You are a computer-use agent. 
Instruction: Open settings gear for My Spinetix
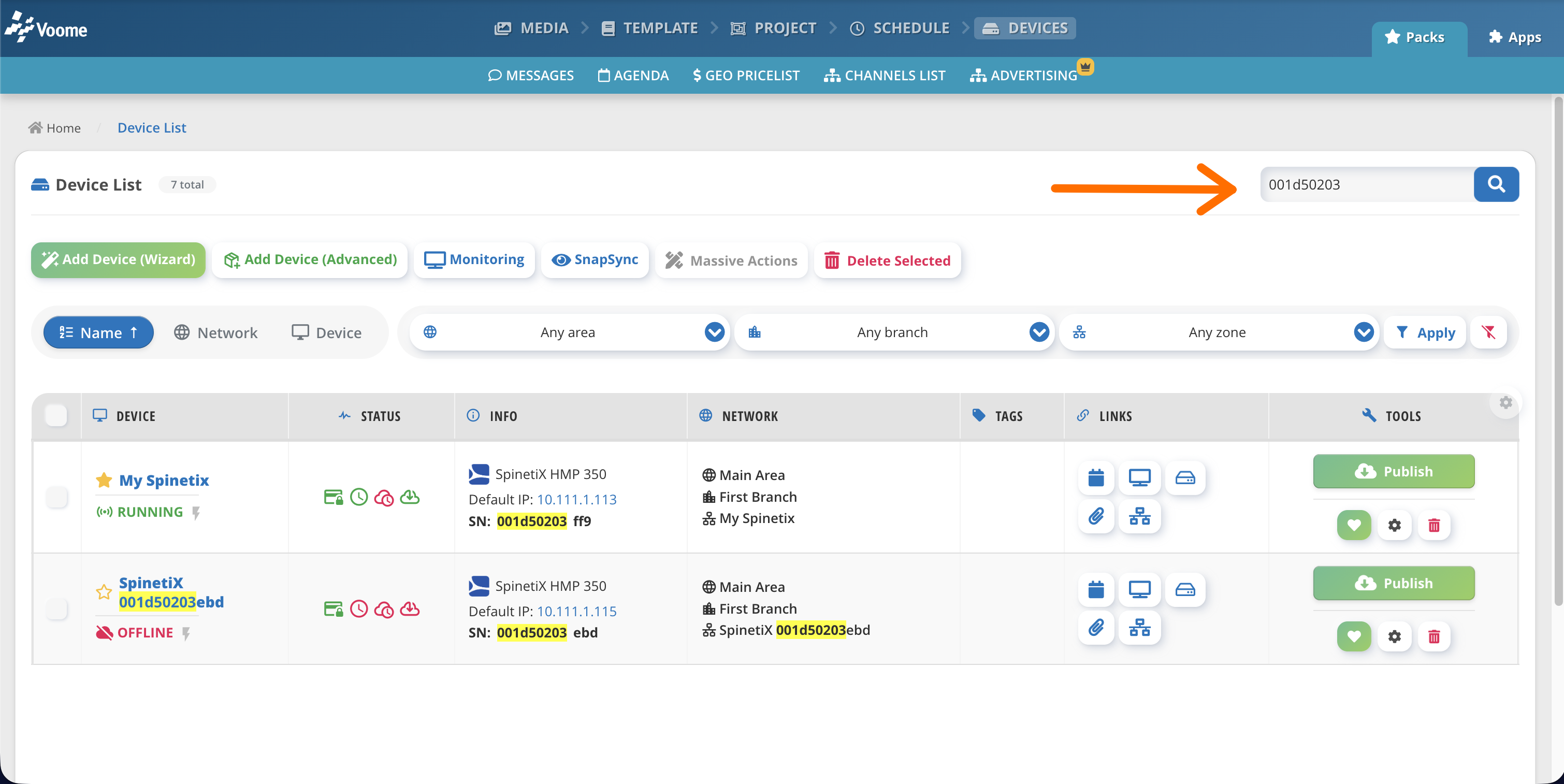[x=1395, y=525]
